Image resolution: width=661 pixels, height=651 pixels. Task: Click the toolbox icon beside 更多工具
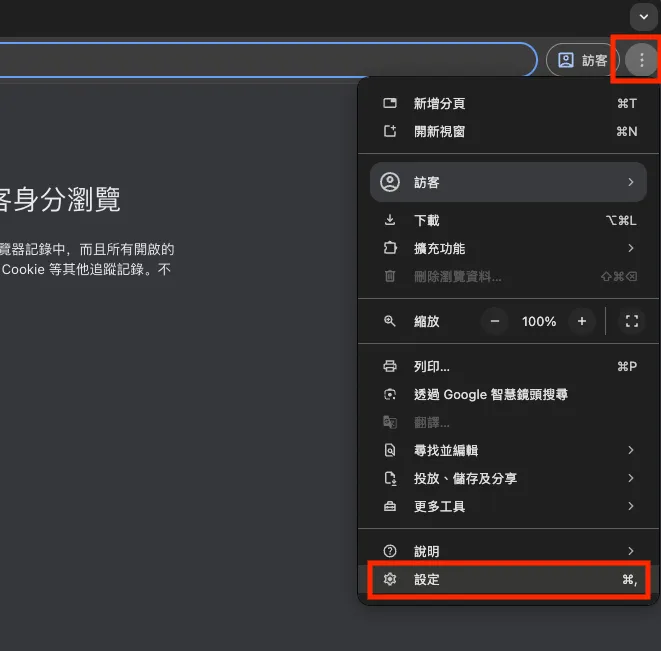(x=390, y=506)
